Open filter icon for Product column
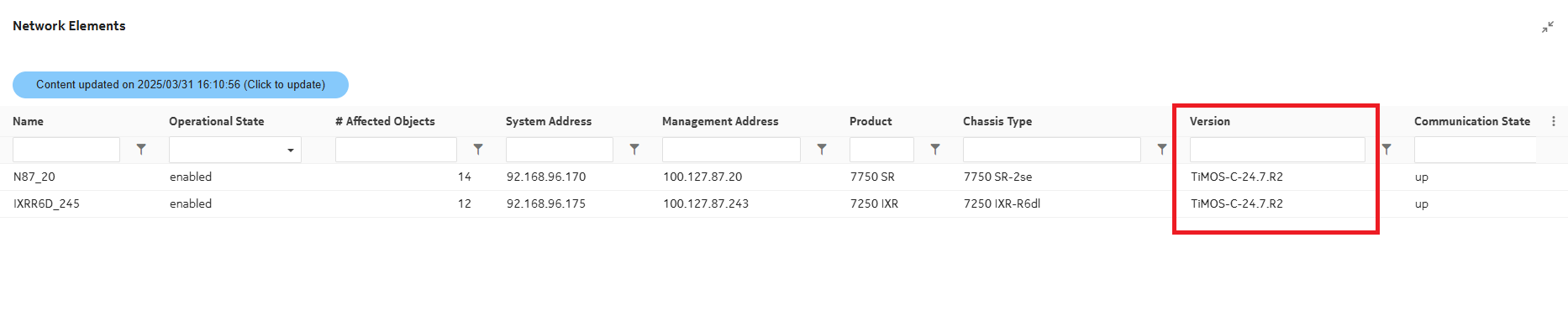 pyautogui.click(x=935, y=149)
